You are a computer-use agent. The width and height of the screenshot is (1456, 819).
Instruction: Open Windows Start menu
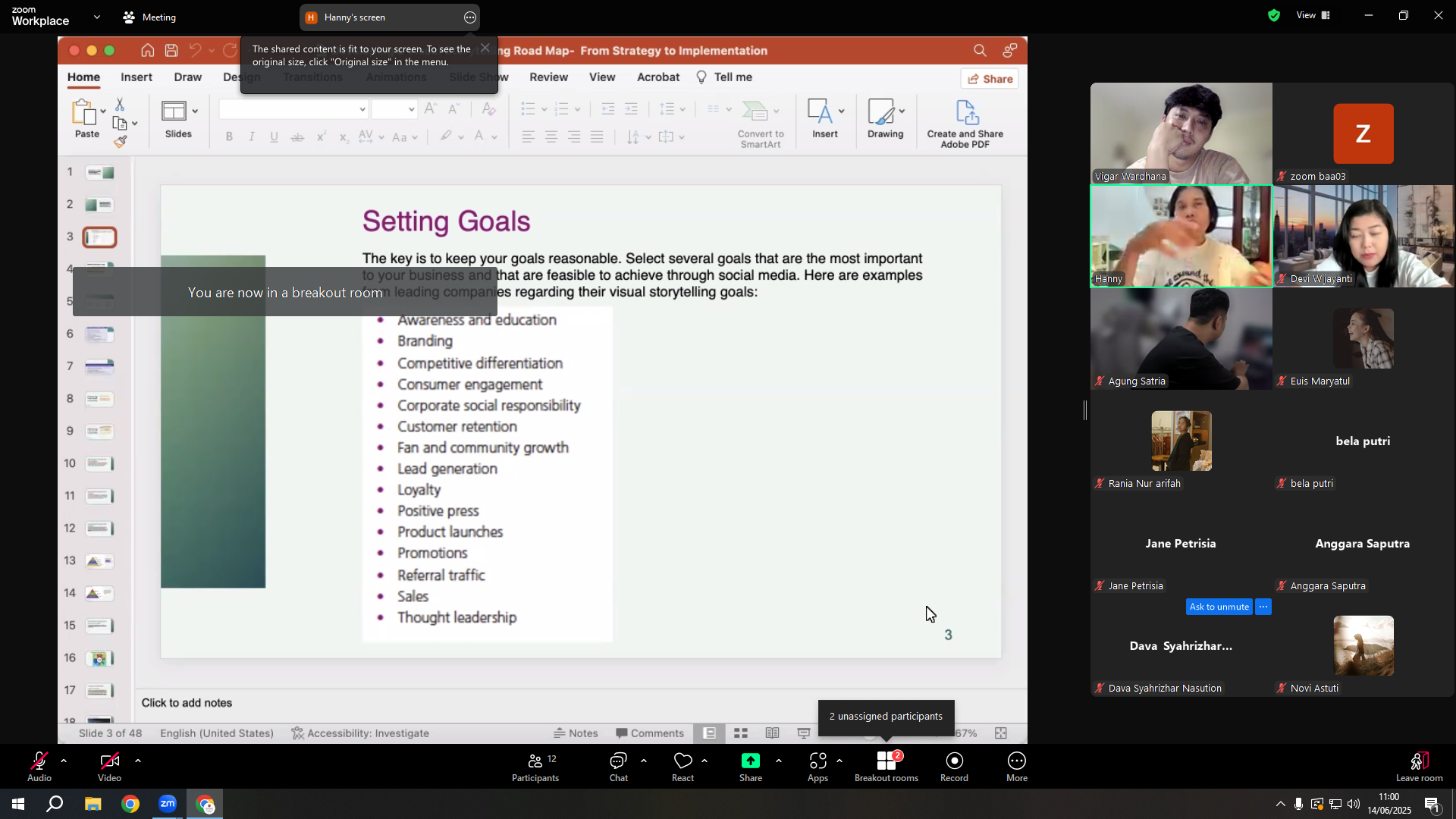[x=18, y=804]
